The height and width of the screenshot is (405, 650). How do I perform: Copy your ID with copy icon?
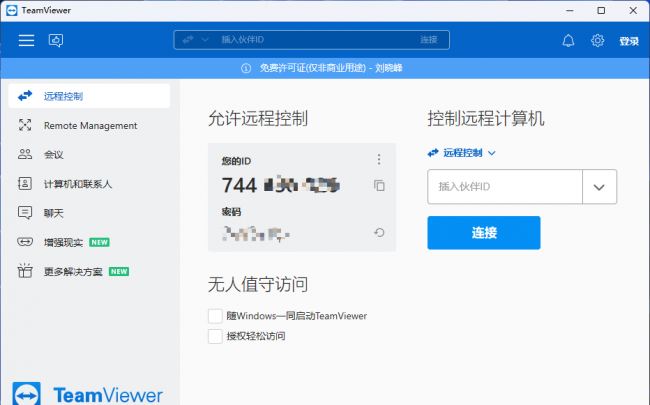coord(379,185)
